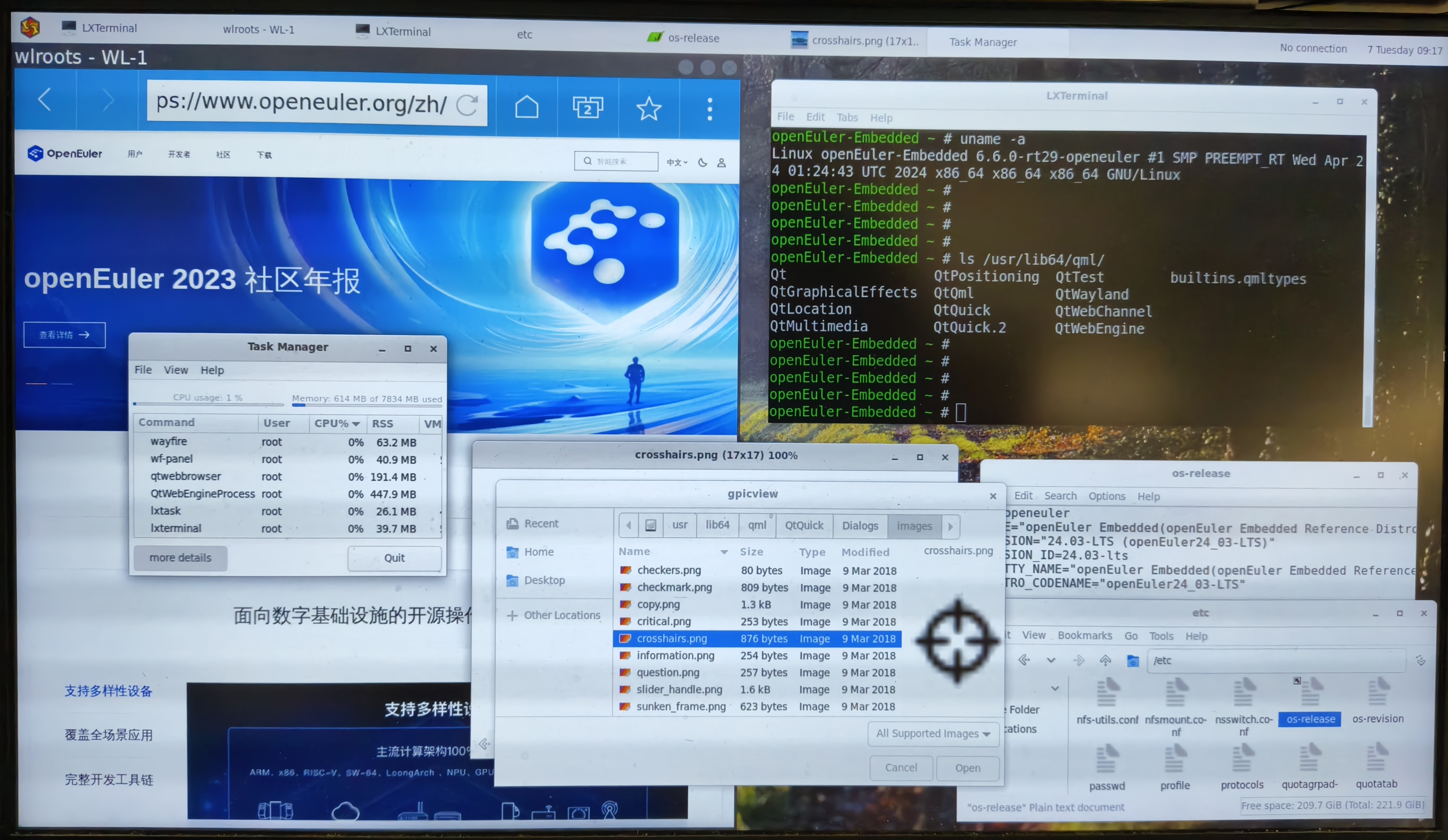Image resolution: width=1448 pixels, height=840 pixels.
Task: Open the browser three-dot menu
Action: [x=710, y=109]
